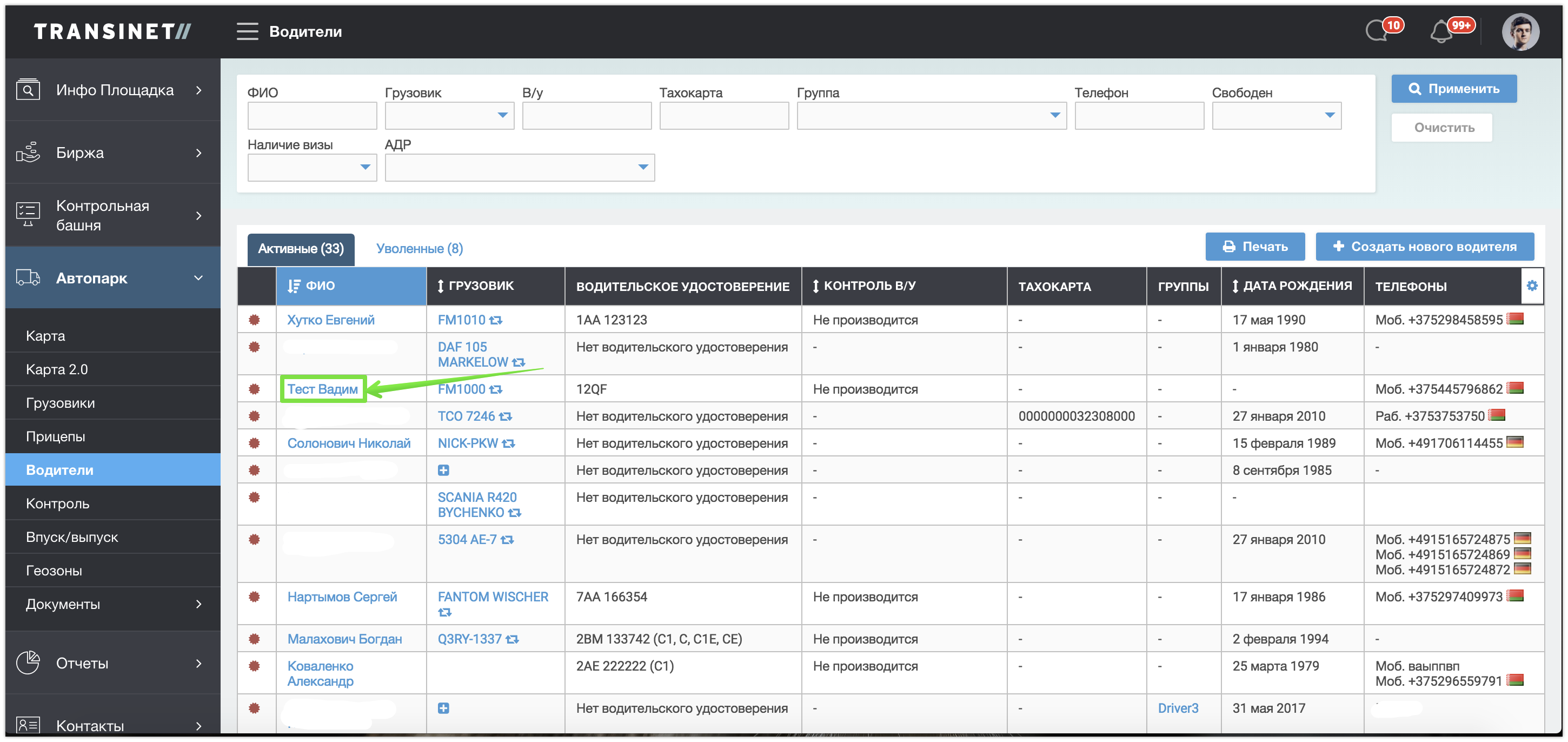Click the Тахокарта filter input field
This screenshot has width=1568, height=742.
coord(724,115)
